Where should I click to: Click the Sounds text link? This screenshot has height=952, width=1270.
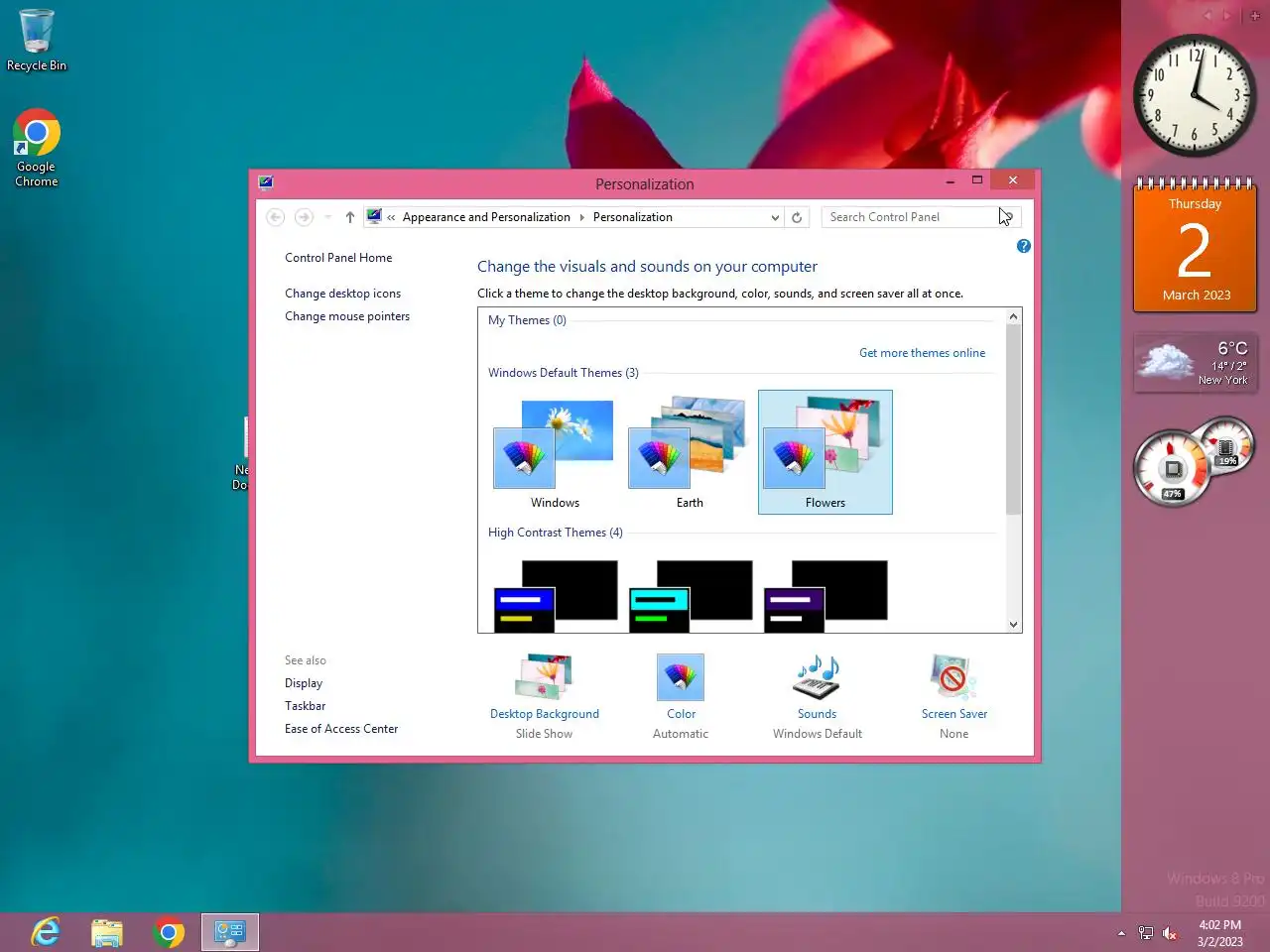click(818, 714)
